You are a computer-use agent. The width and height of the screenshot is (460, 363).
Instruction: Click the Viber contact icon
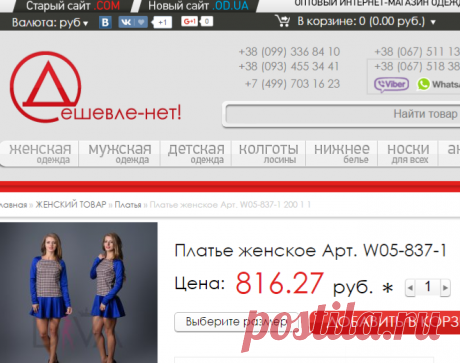tap(391, 84)
